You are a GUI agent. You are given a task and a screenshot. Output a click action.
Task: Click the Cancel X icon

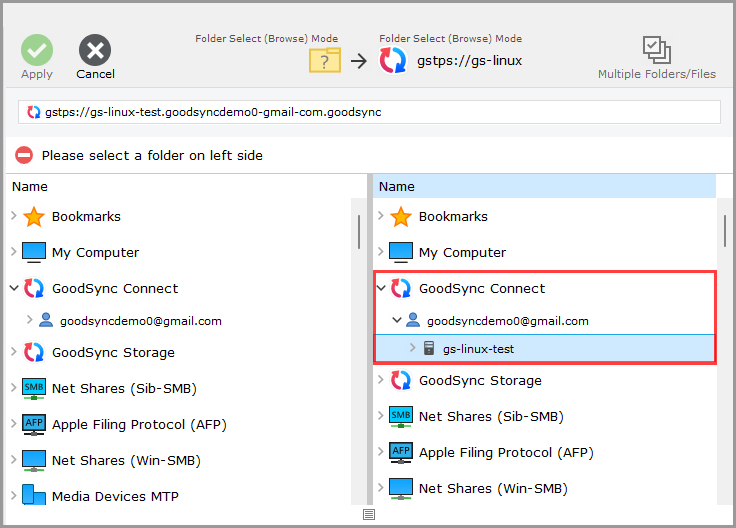[95, 50]
